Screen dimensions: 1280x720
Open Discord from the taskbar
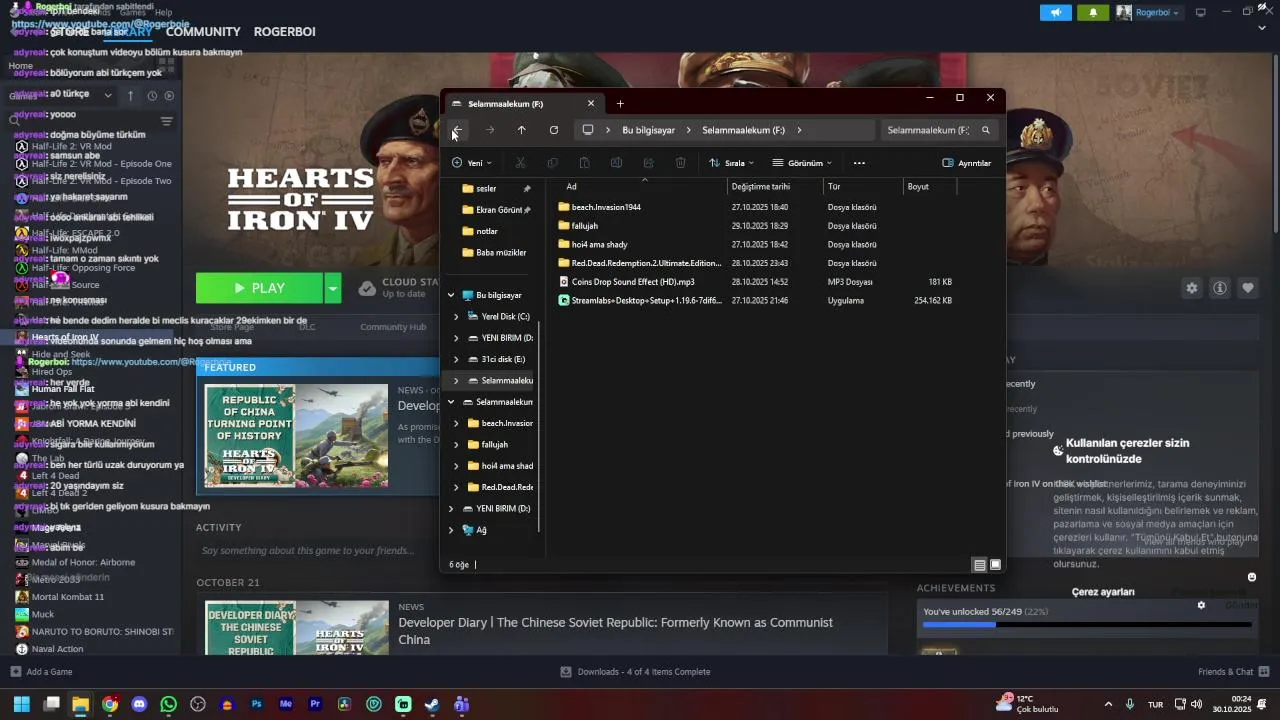pos(139,704)
